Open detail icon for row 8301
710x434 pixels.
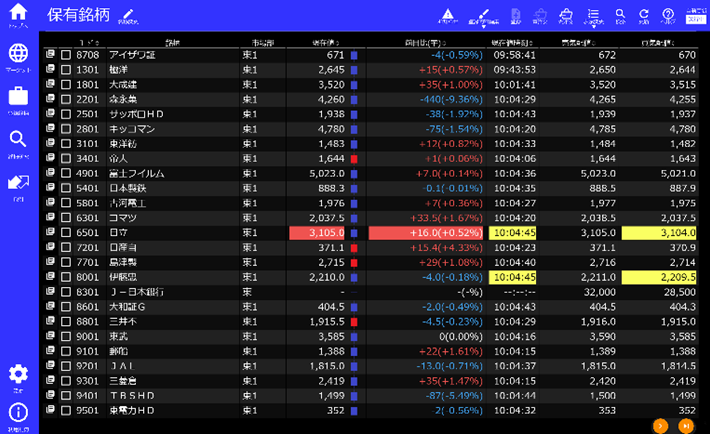tap(50, 291)
